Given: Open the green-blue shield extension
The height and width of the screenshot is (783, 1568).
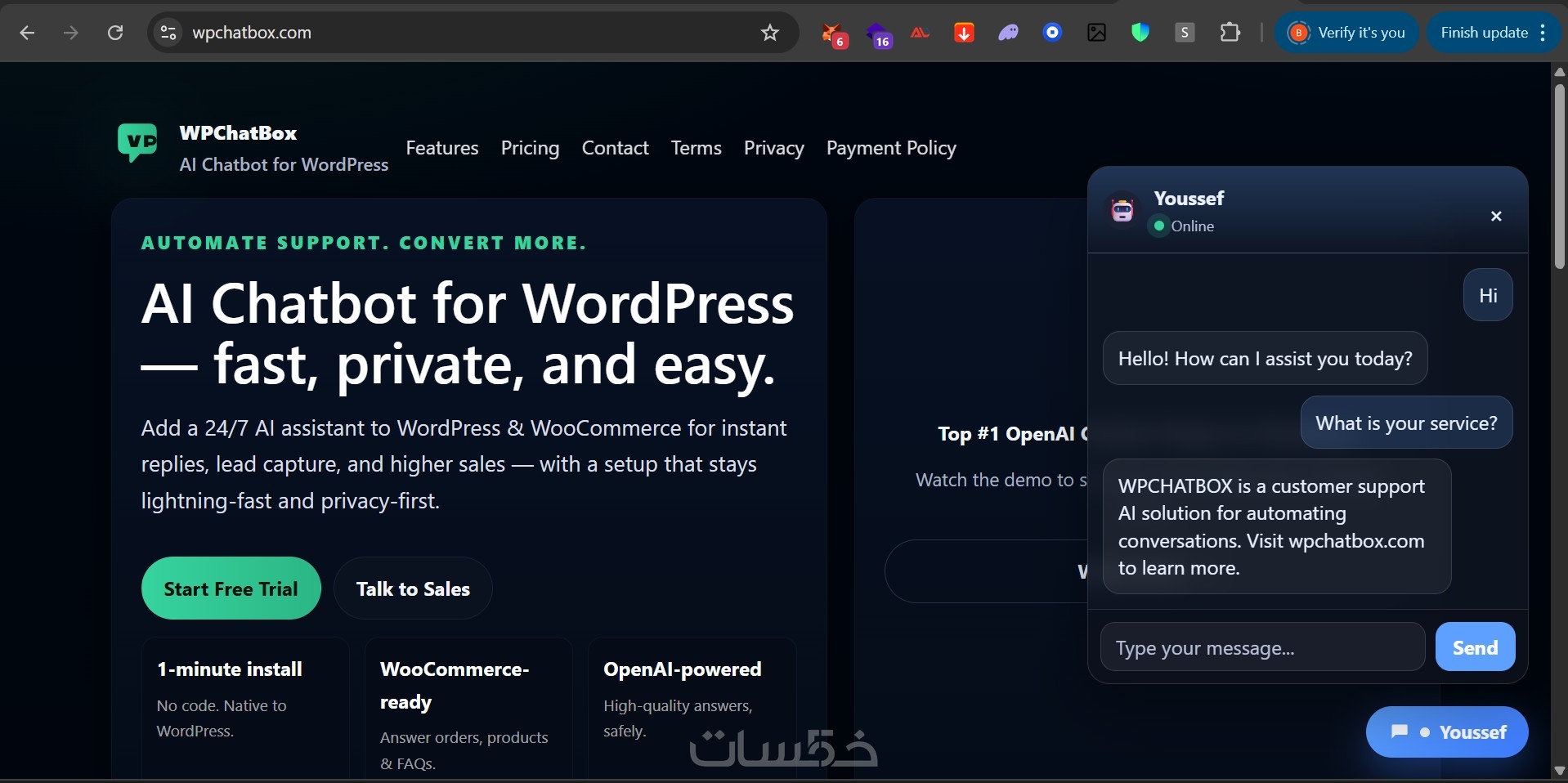Looking at the screenshot, I should pos(1140,33).
